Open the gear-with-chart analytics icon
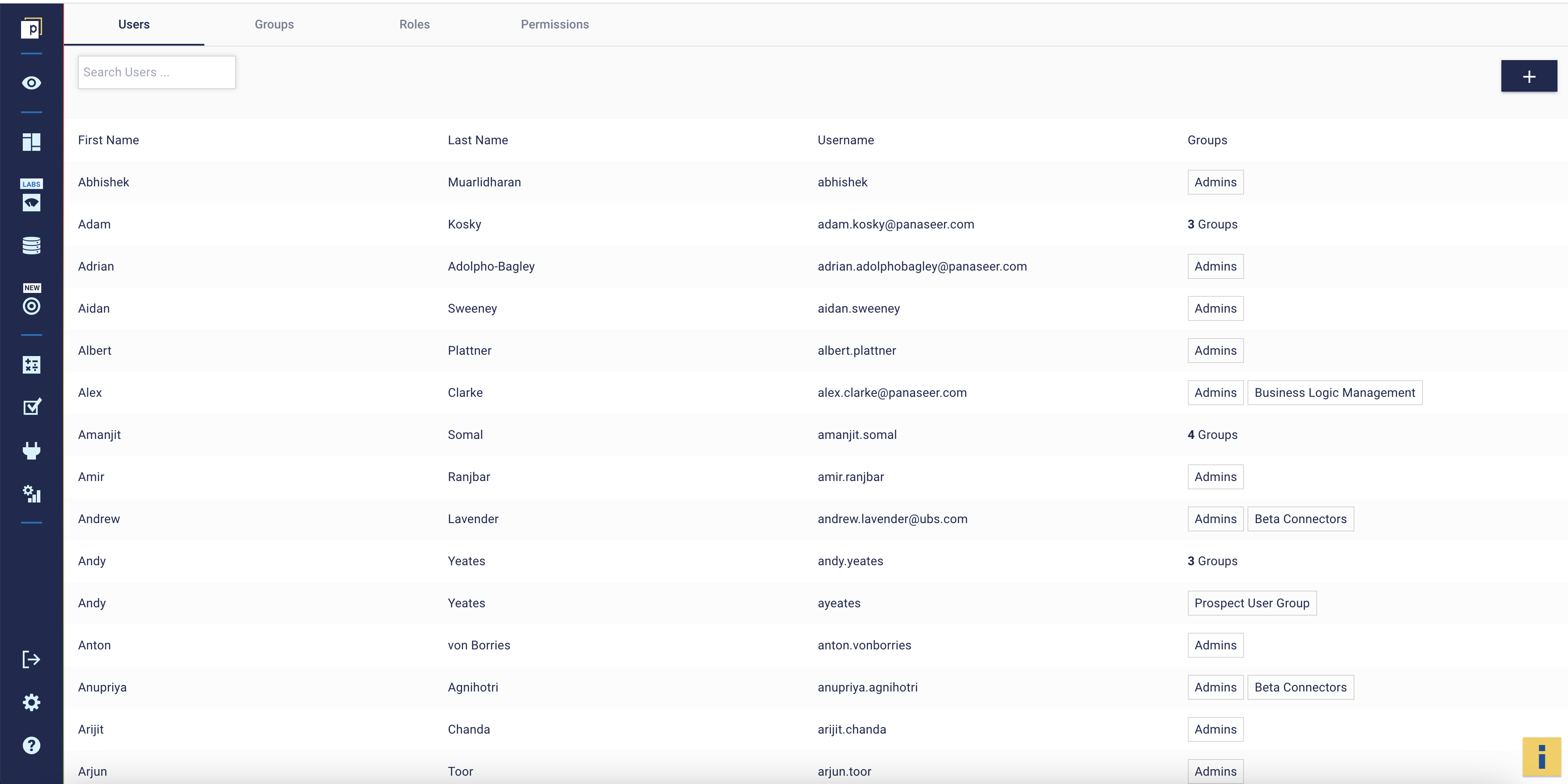 pos(32,494)
